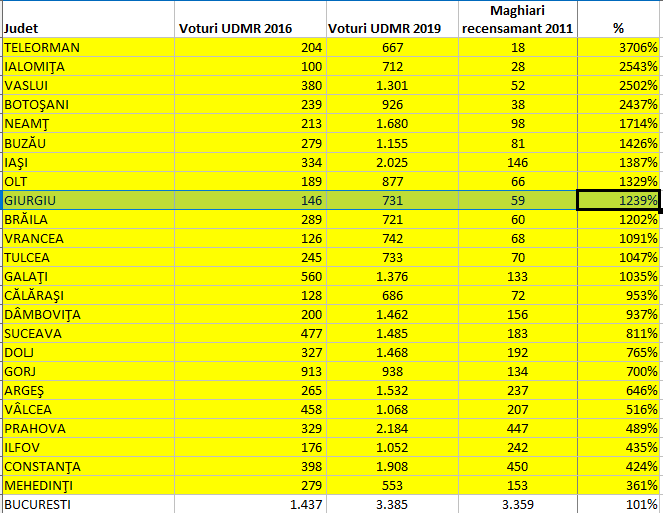Click the DÂMBOVIŢA county name cell
663x513 pixels.
pos(88,314)
